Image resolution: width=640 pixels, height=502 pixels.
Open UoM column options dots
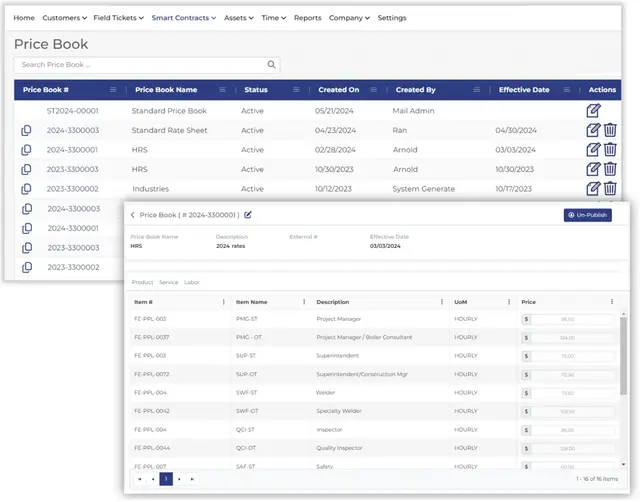tap(509, 302)
